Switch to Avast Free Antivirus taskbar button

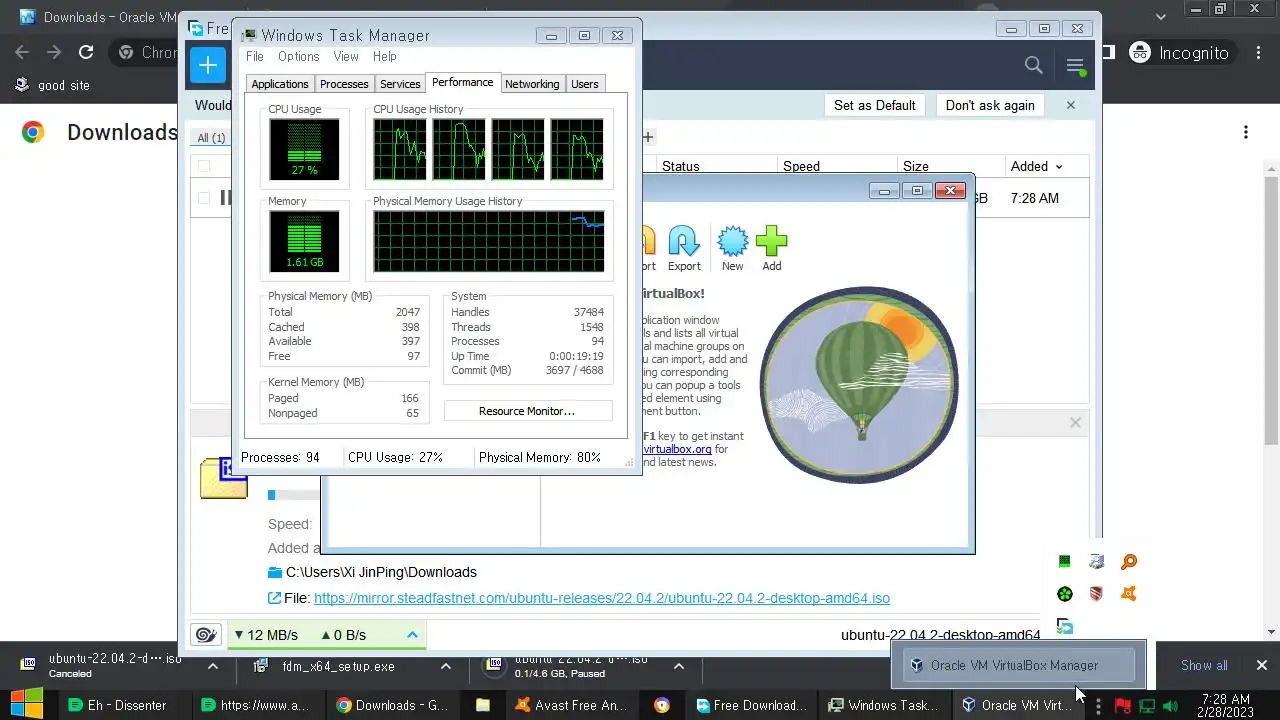pos(571,705)
